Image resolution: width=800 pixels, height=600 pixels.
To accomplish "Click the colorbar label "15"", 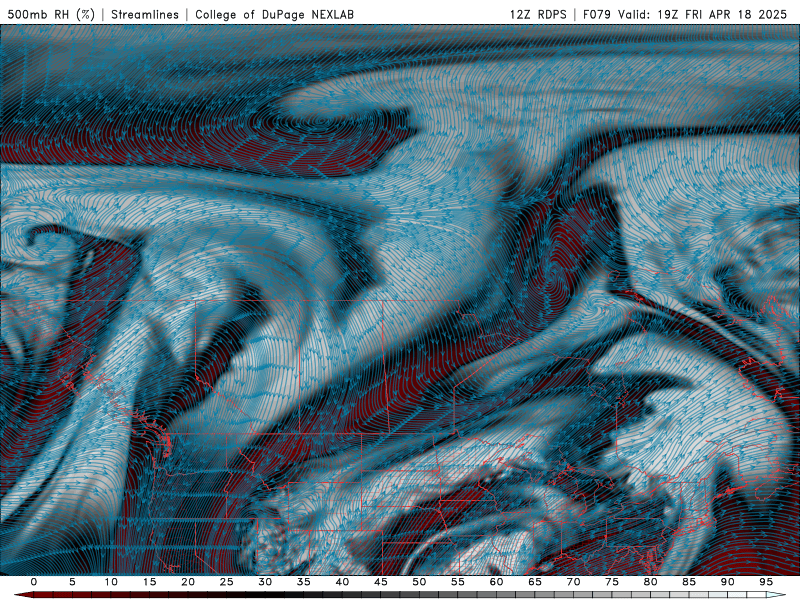I will point(149,582).
